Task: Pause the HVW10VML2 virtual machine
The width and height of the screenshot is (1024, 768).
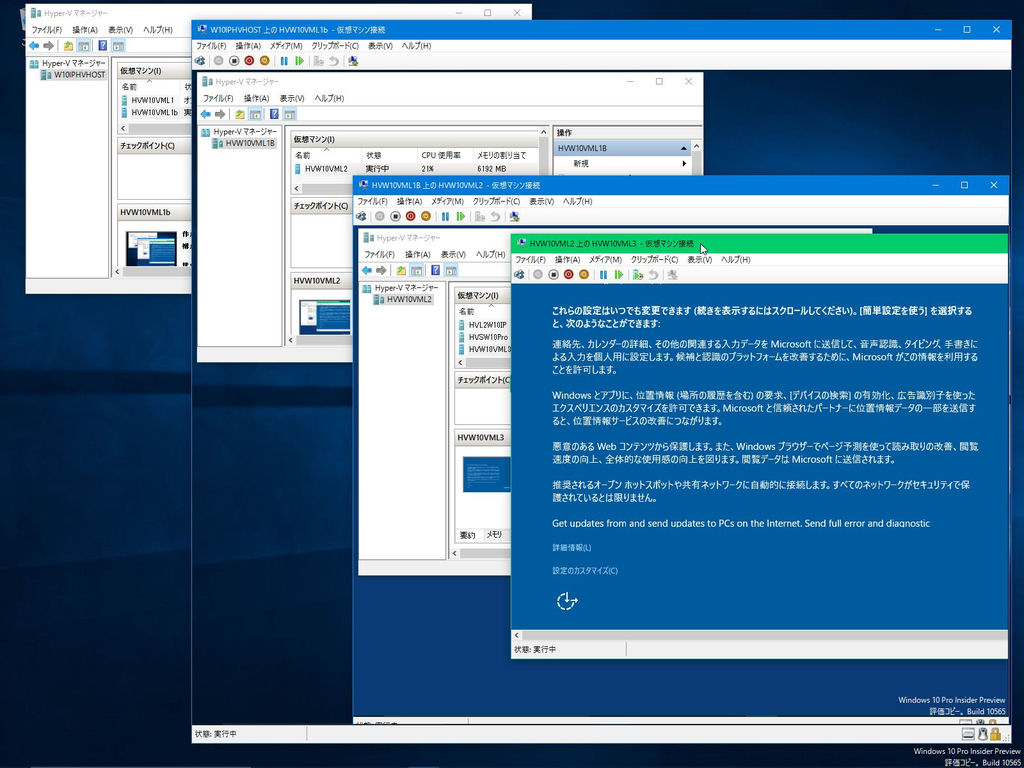Action: pyautogui.click(x=445, y=216)
